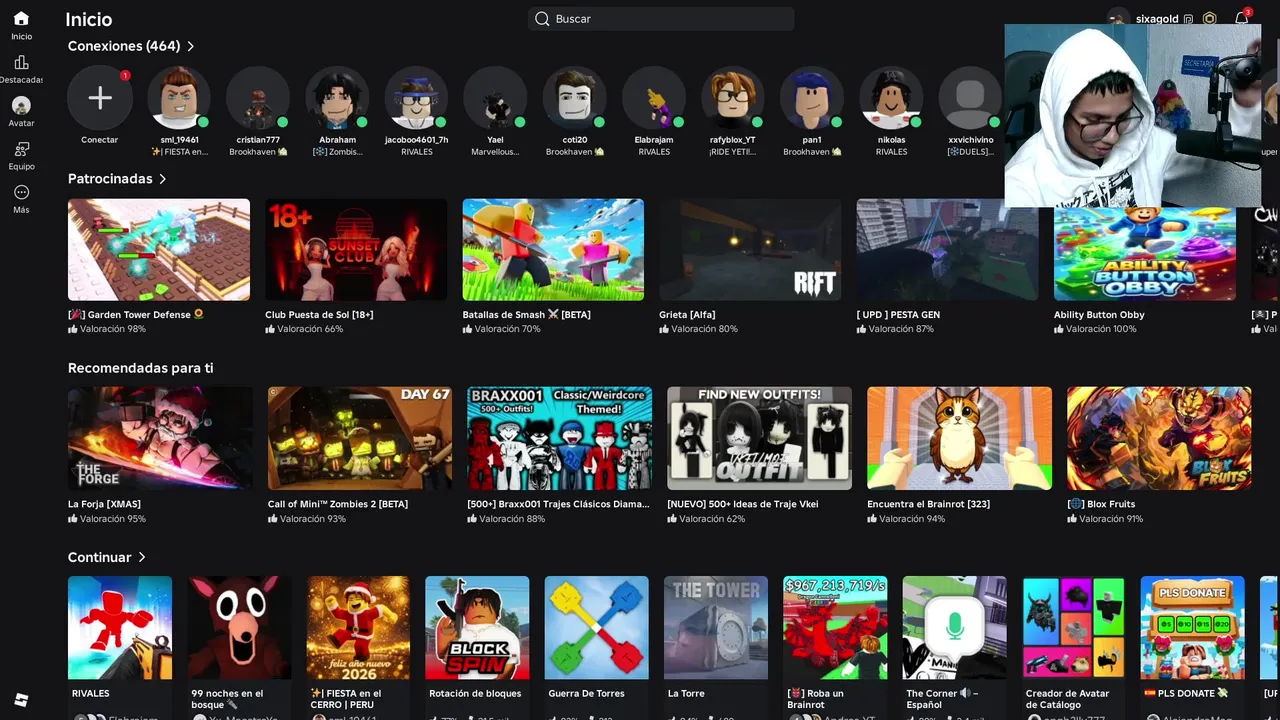Open the Inicio home sidebar icon
This screenshot has width=1280, height=720.
point(21,18)
